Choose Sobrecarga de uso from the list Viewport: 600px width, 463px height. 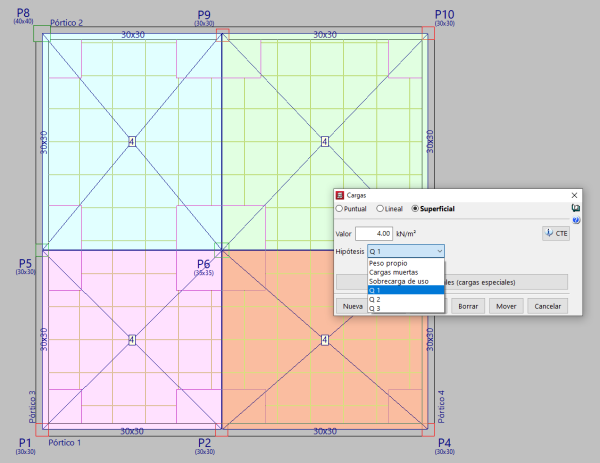click(x=406, y=281)
